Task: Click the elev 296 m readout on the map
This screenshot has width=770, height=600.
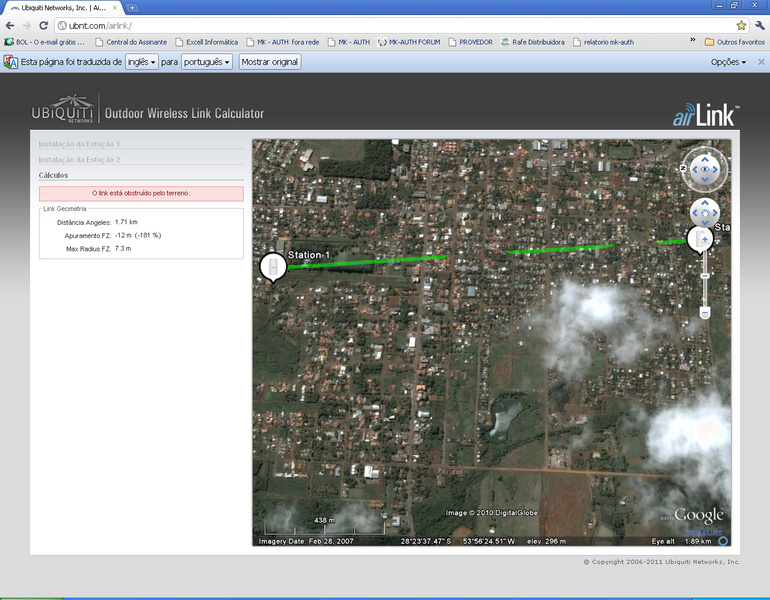Action: click(x=547, y=541)
